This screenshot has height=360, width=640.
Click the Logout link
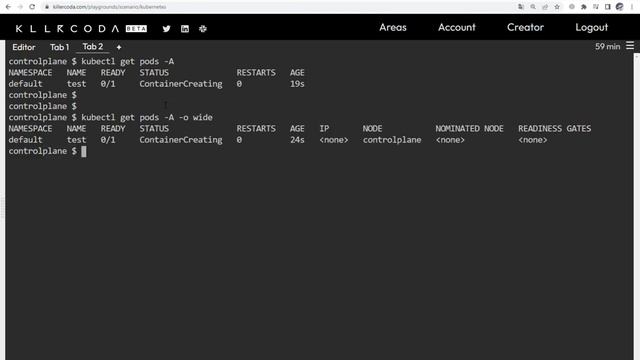(591, 27)
